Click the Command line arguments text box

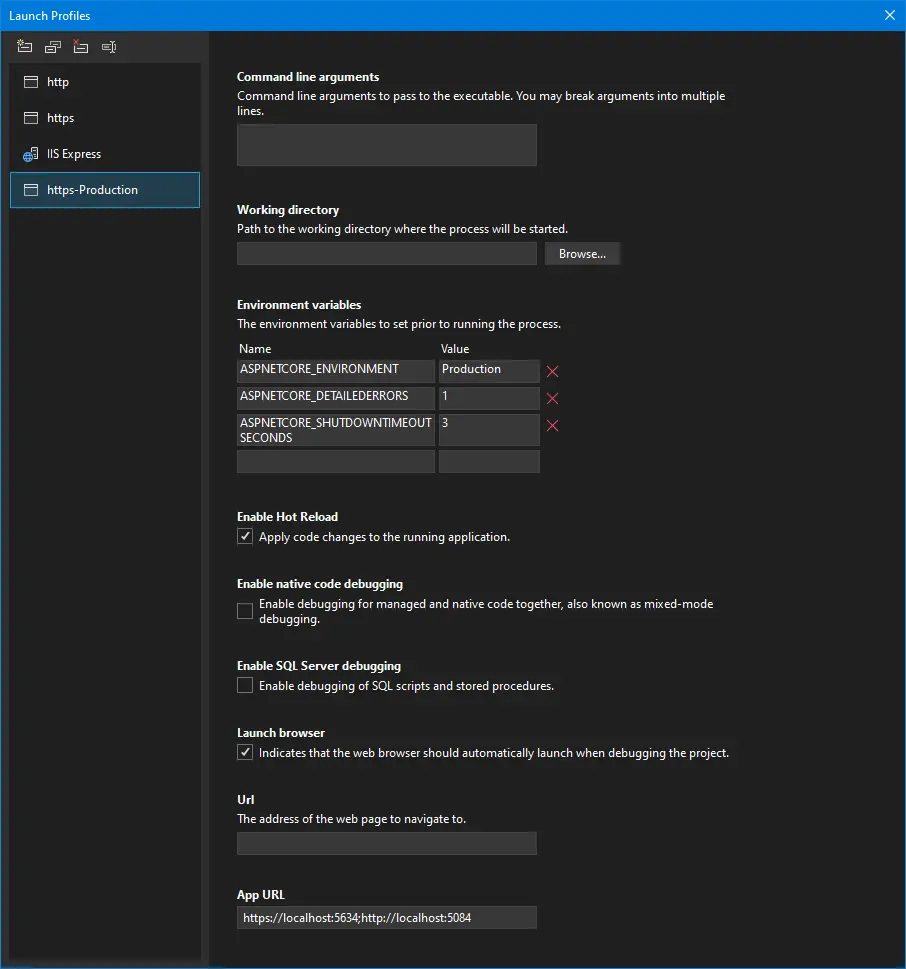[386, 145]
